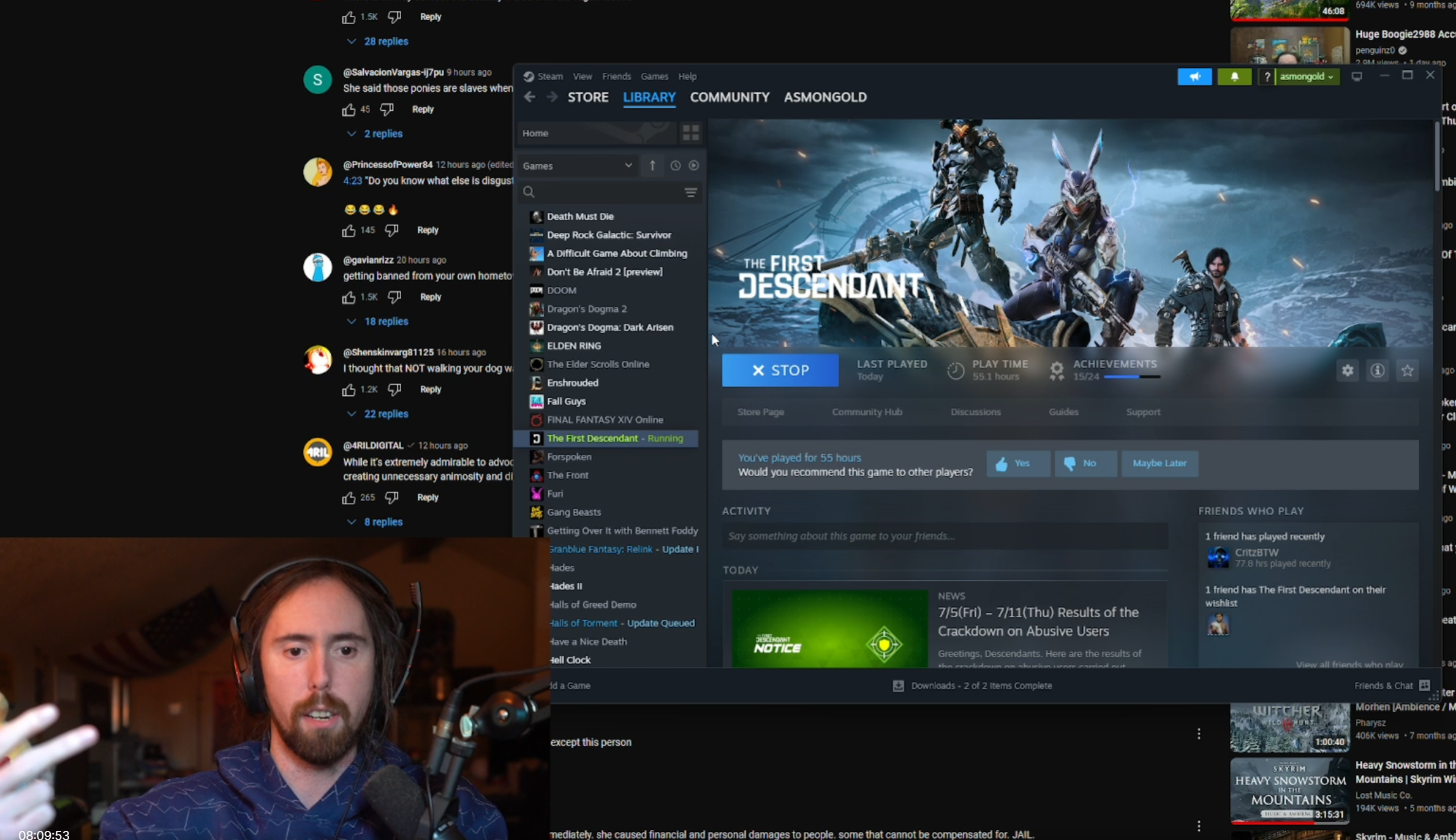Open the Help menu
Viewport: 1456px width, 840px height.
(687, 77)
